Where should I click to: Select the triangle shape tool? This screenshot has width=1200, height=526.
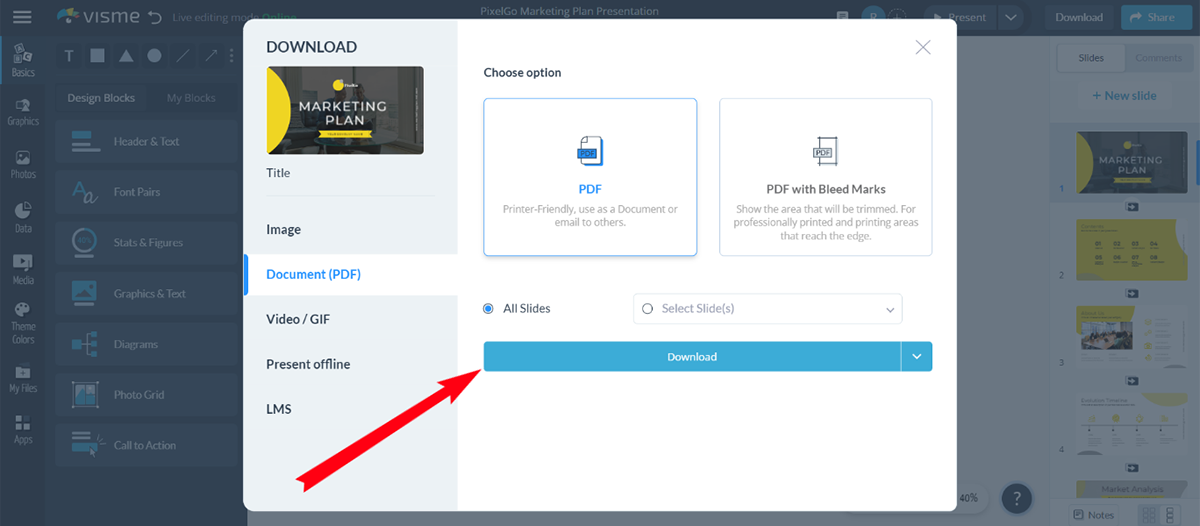pyautogui.click(x=126, y=56)
